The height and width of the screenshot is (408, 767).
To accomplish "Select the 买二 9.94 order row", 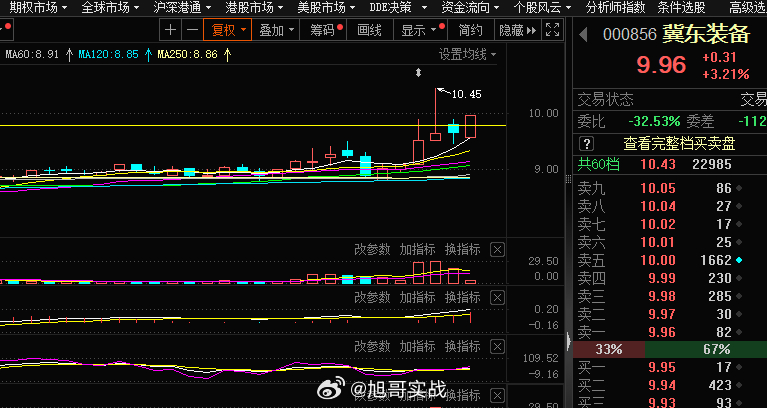I will (669, 385).
